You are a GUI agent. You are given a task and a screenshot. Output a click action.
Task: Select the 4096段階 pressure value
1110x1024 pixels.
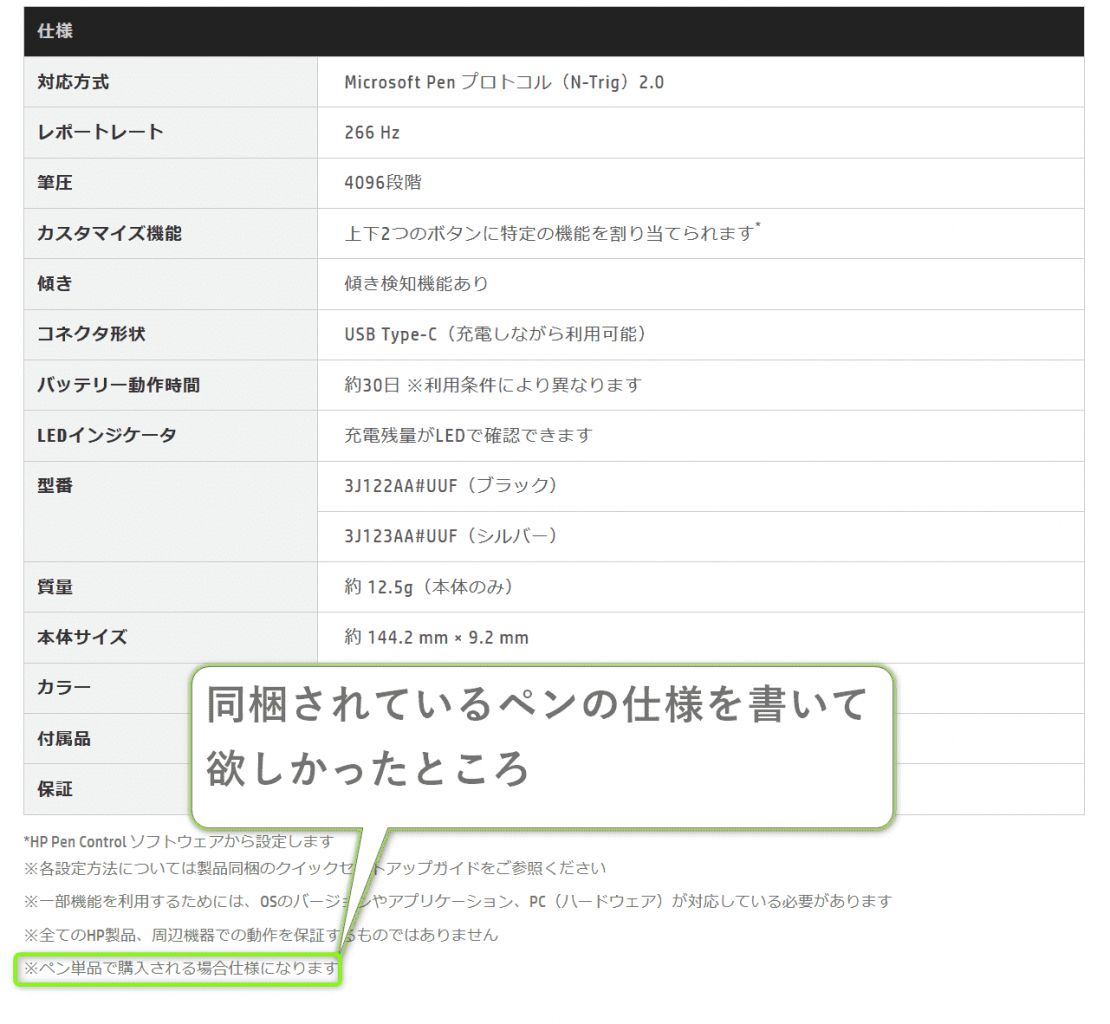tap(383, 183)
